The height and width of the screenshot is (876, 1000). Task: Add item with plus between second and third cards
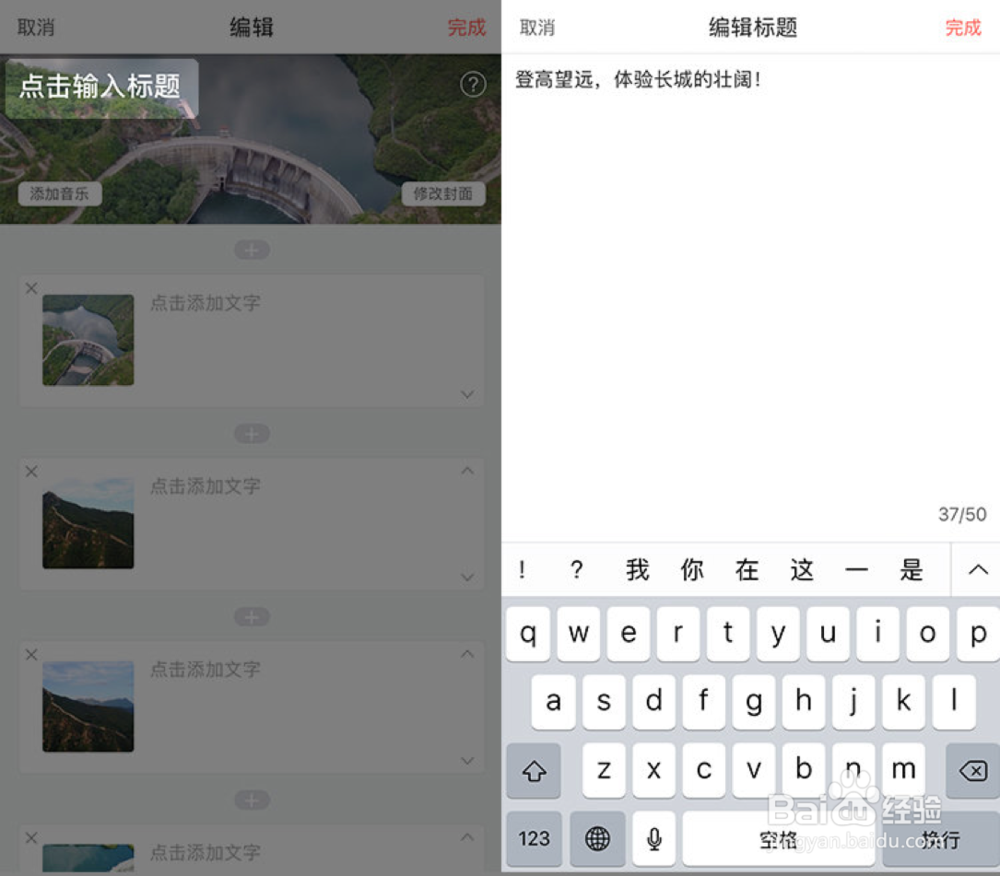[x=252, y=617]
